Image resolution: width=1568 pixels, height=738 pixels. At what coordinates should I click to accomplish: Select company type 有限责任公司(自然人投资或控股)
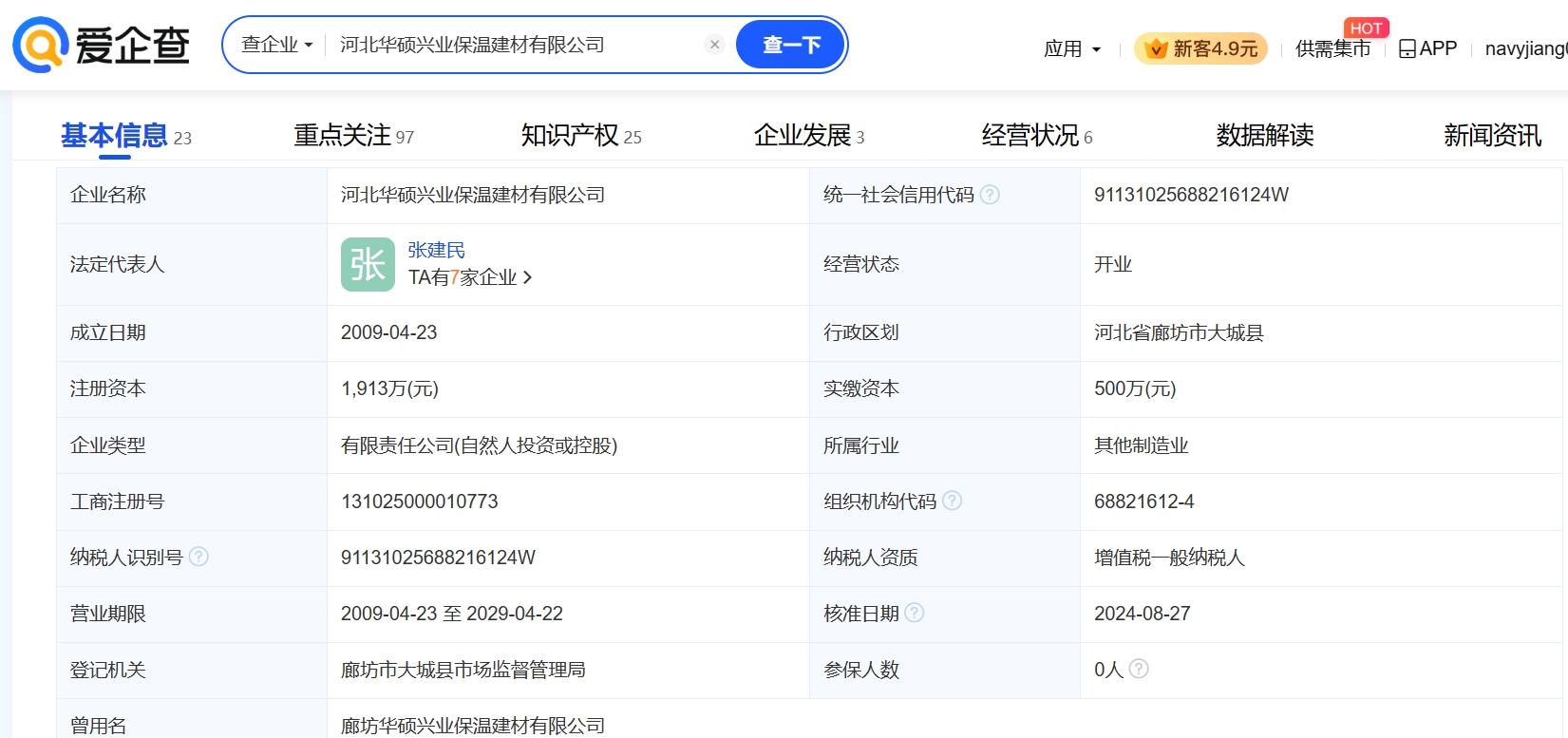[x=479, y=445]
